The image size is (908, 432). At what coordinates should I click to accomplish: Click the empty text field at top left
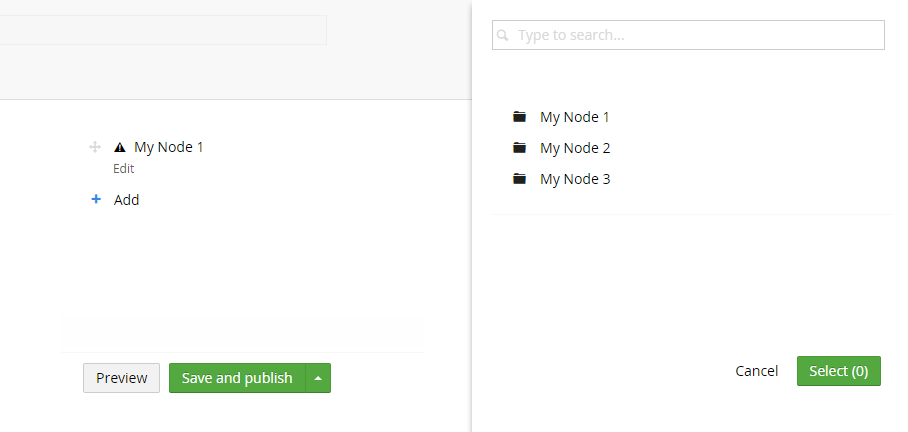click(x=163, y=30)
